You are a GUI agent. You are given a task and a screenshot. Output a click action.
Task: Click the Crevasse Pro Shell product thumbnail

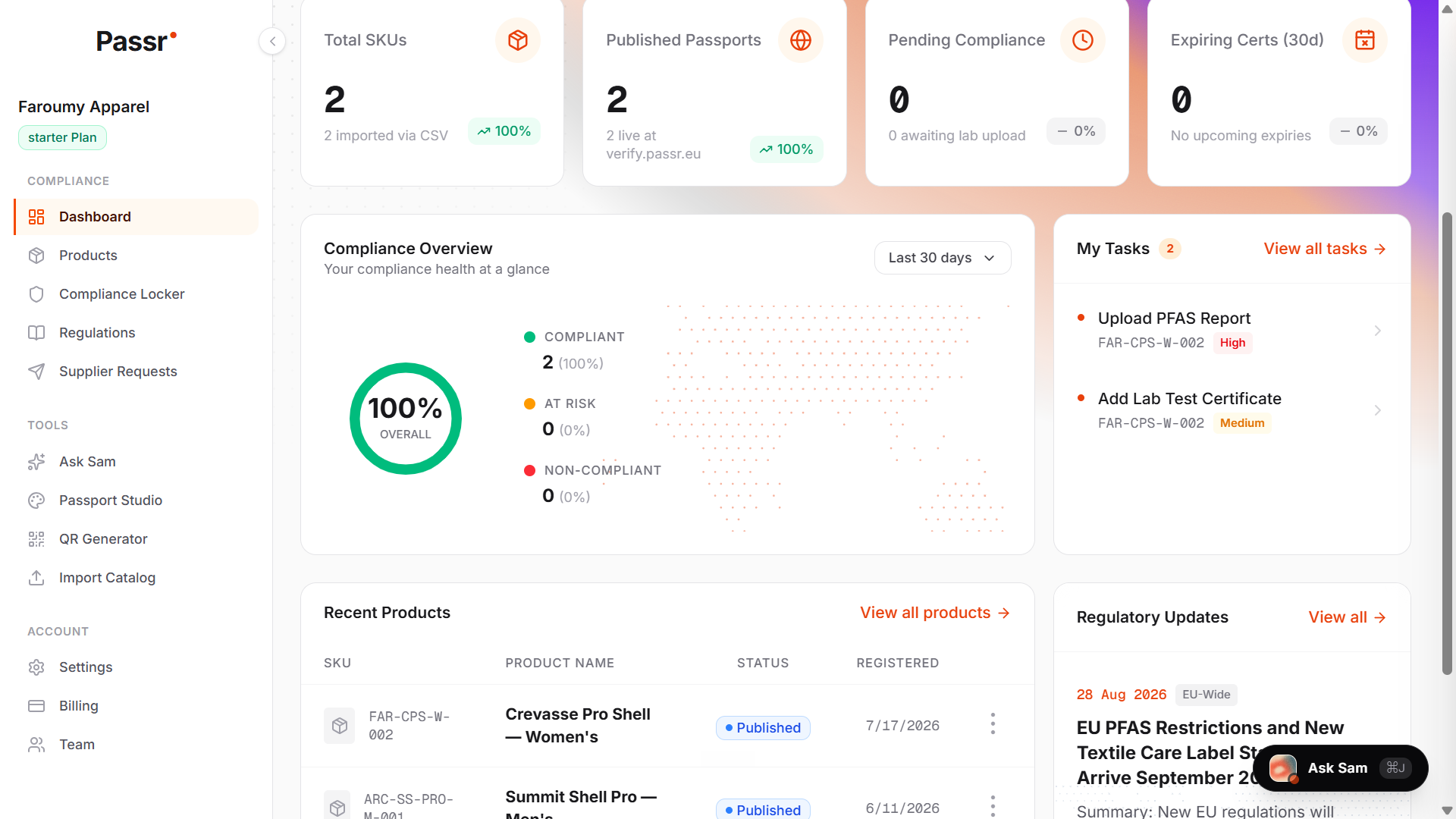339,726
